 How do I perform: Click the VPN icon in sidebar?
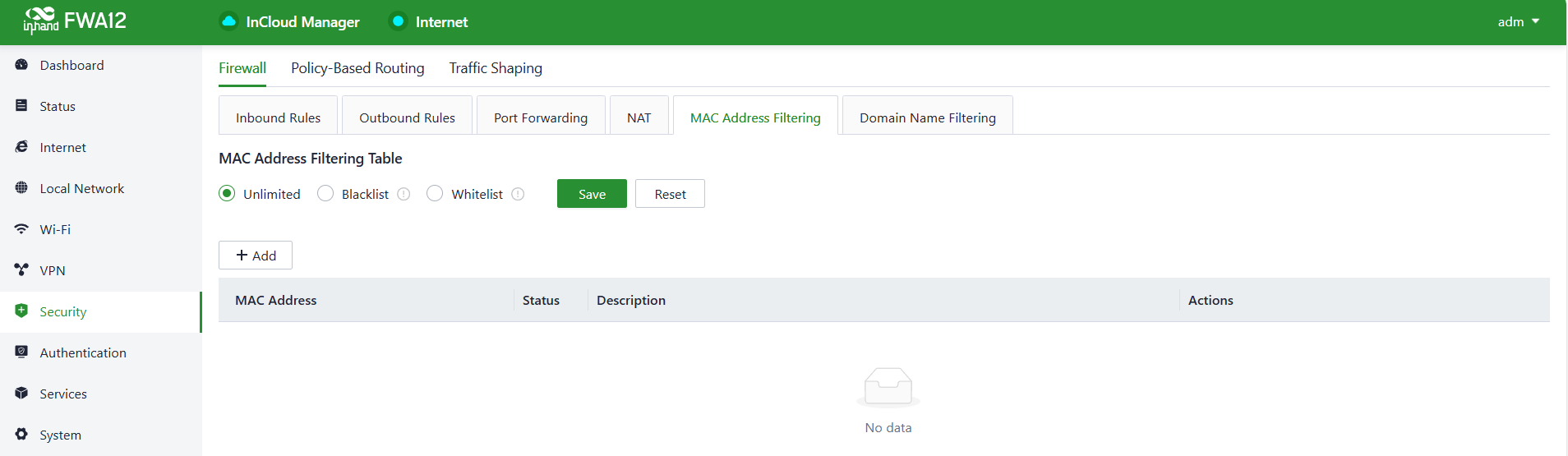21,270
